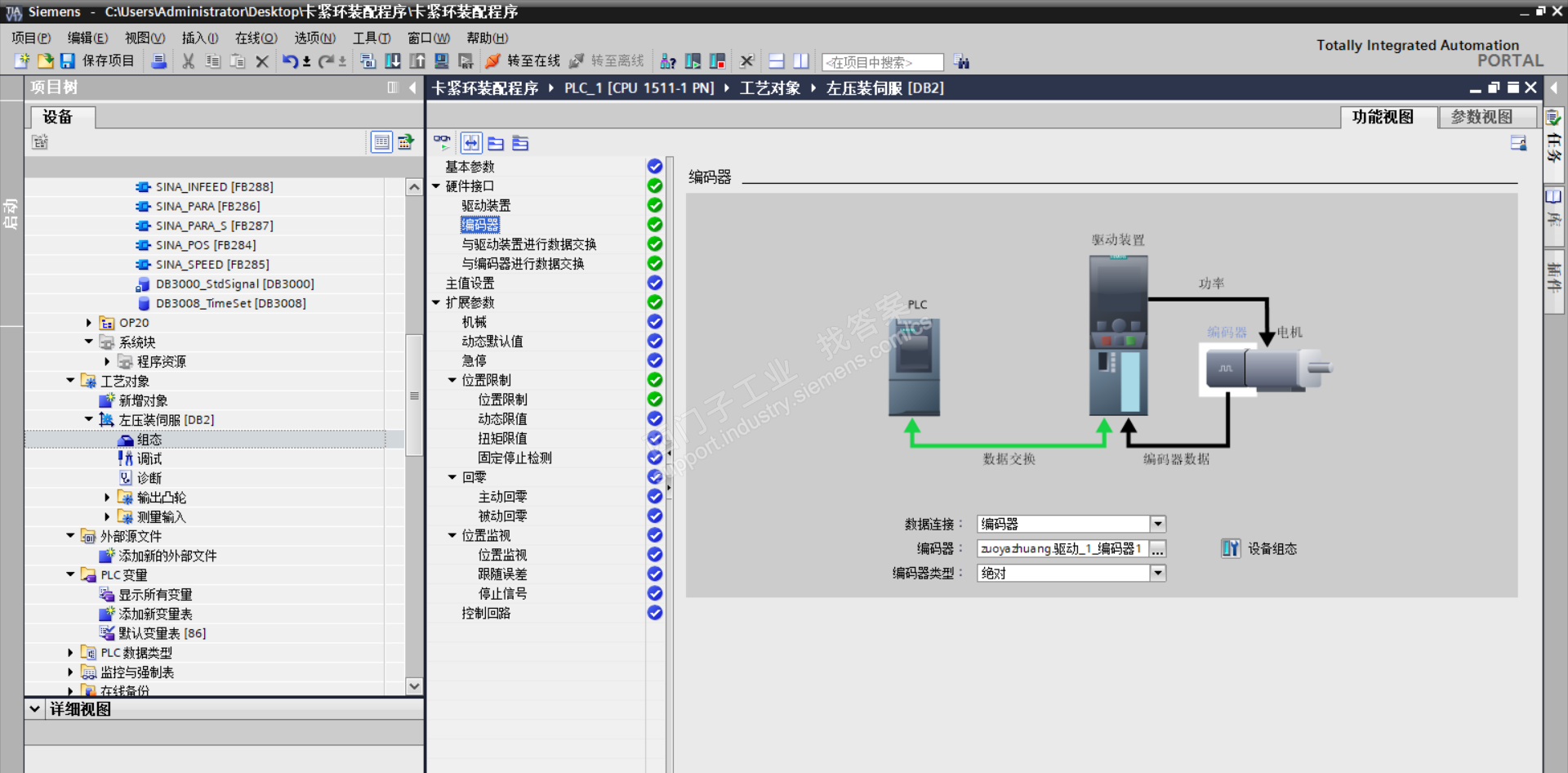Select 驱动装置 in navigation list
The width and height of the screenshot is (1568, 773).
[486, 206]
